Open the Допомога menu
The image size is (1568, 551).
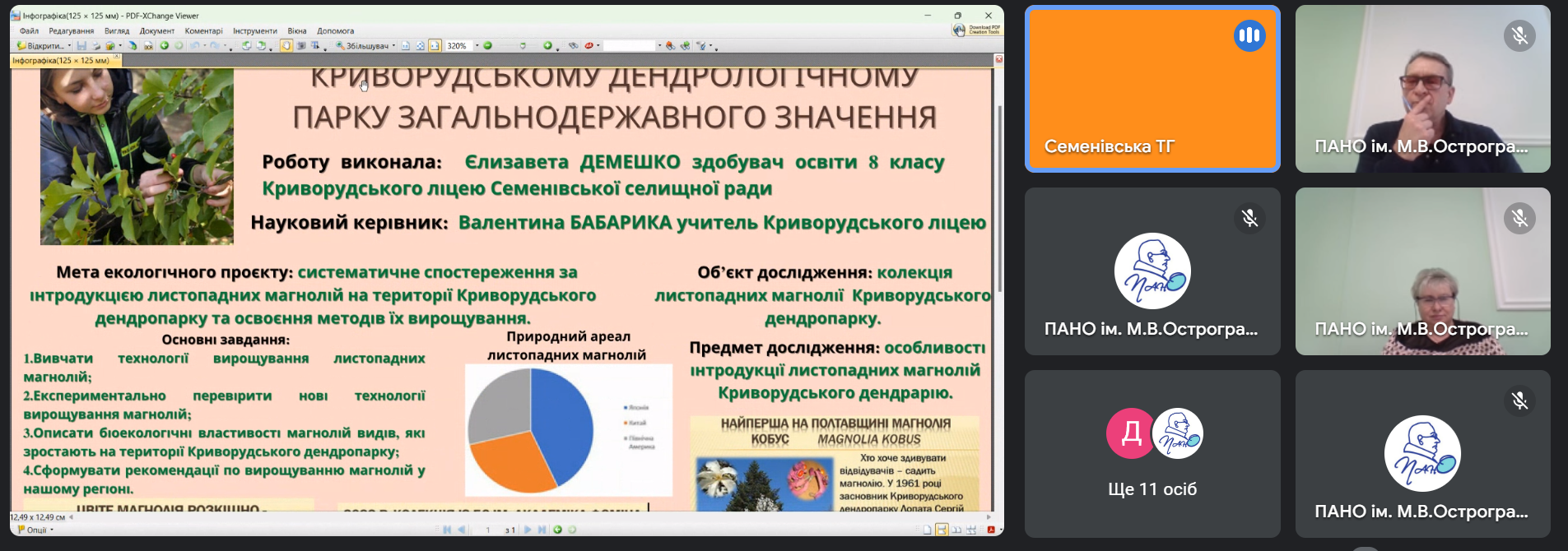(336, 31)
